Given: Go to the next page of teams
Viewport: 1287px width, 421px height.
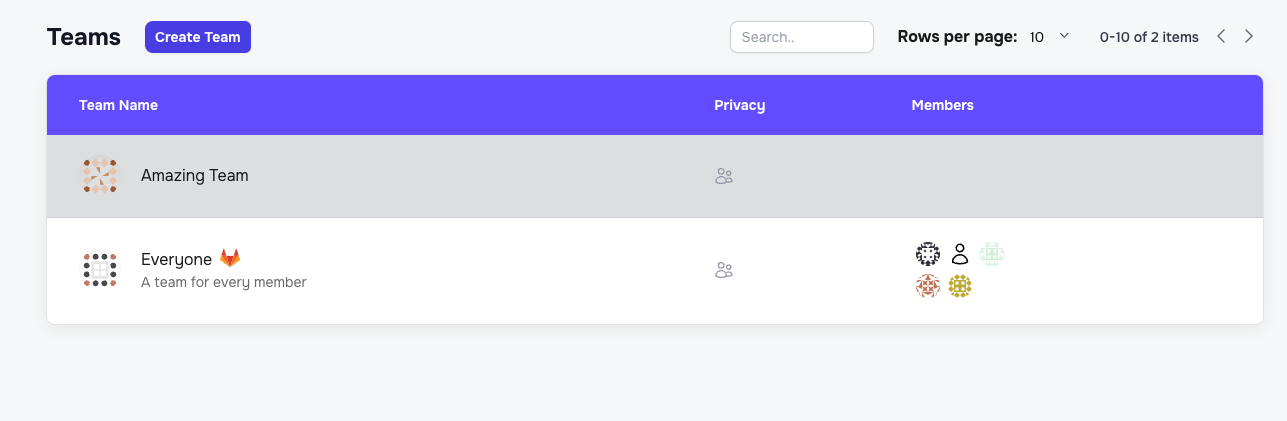Looking at the screenshot, I should (1249, 37).
